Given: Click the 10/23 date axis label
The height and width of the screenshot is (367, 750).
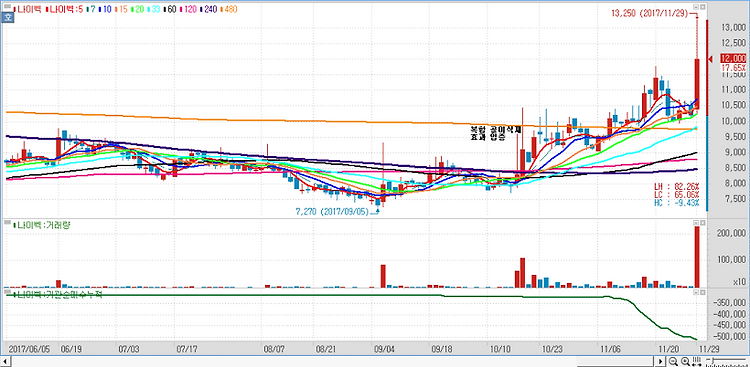Looking at the screenshot, I should pyautogui.click(x=551, y=349).
